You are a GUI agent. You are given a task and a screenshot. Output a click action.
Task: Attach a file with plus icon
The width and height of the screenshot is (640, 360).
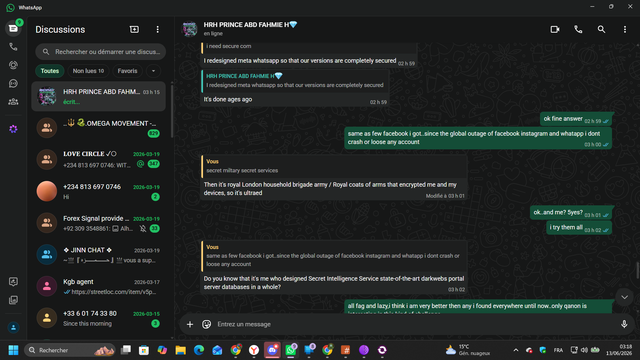[x=190, y=324]
